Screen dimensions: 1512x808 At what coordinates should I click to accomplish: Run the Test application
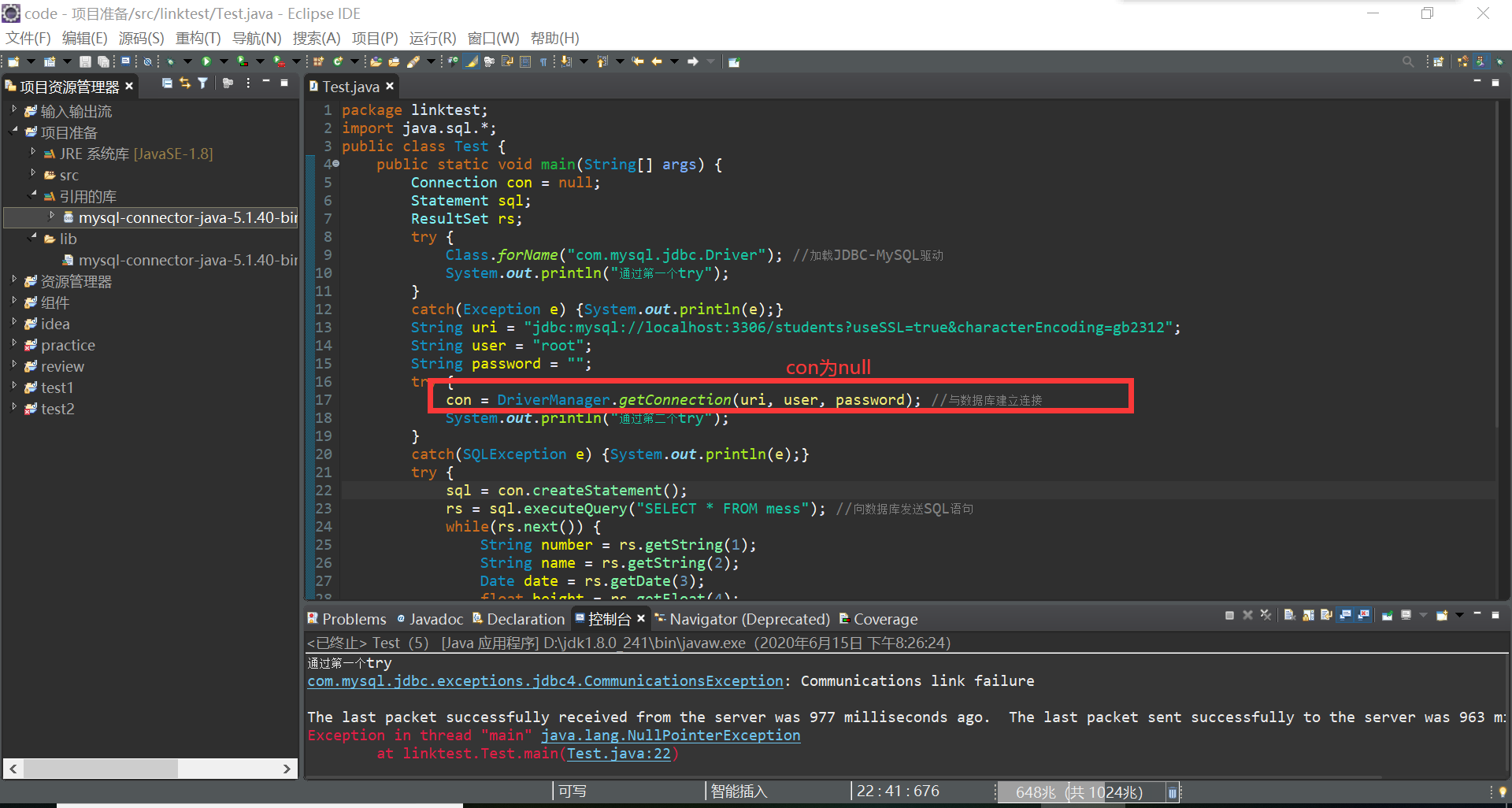[x=205, y=61]
